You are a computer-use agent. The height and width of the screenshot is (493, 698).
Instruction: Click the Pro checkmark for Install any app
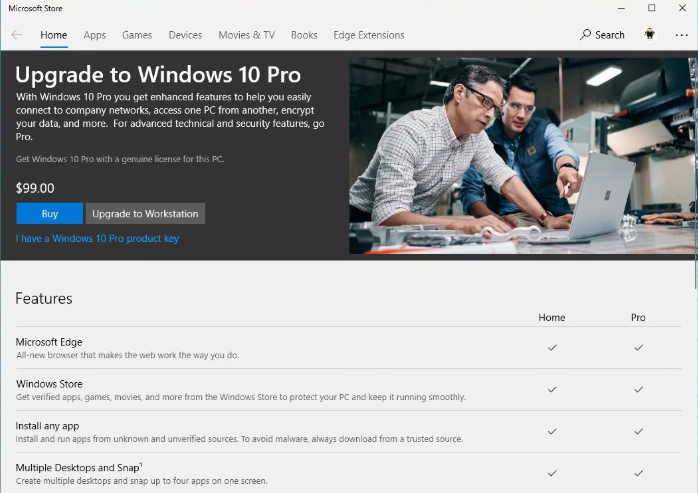(638, 431)
